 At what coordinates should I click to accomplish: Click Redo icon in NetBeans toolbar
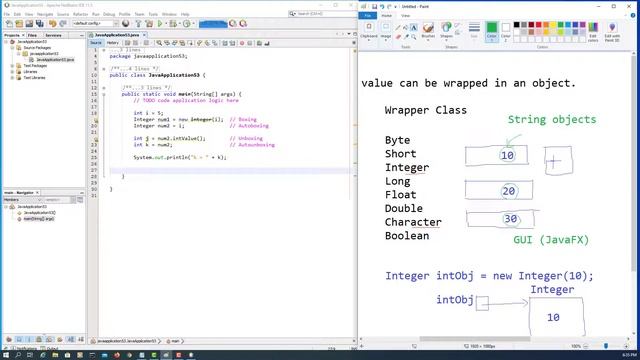[x=63, y=24]
